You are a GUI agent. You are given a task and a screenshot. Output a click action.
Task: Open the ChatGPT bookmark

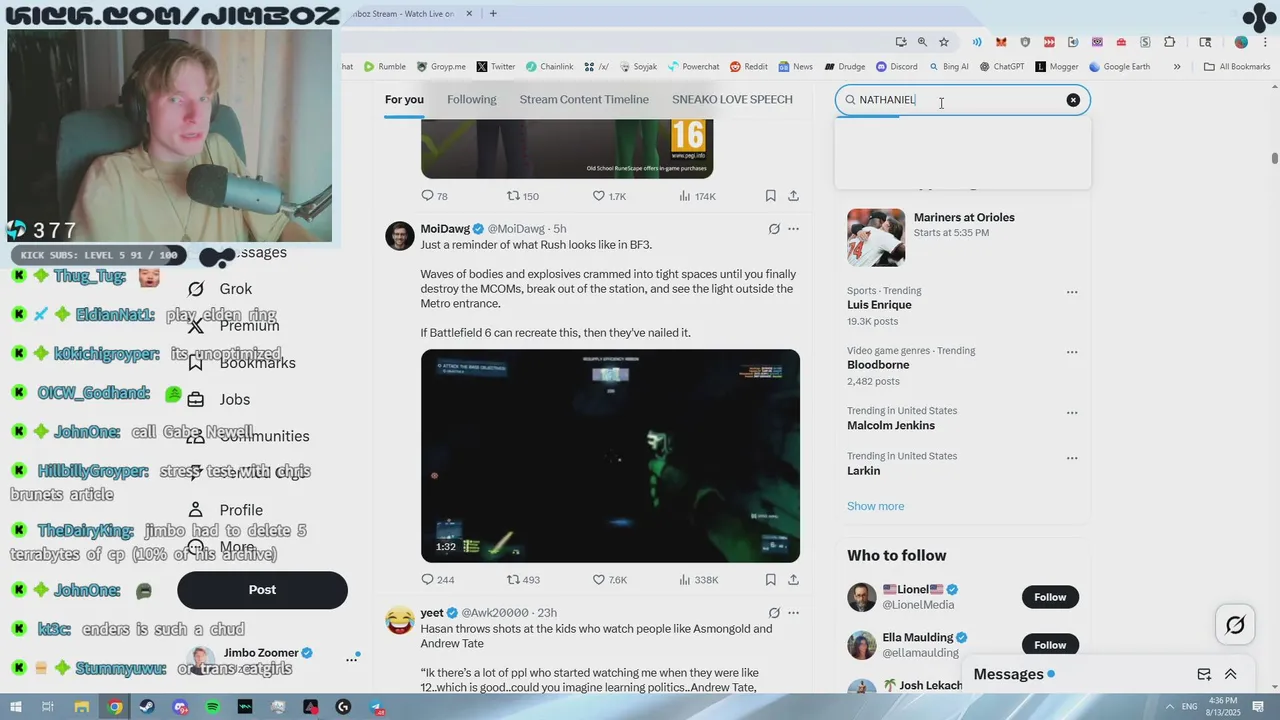tap(1002, 67)
